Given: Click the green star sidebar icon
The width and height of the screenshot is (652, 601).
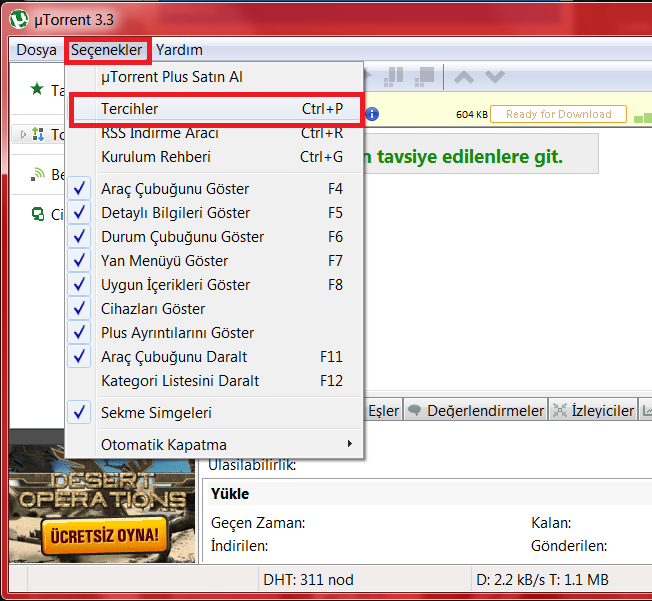Looking at the screenshot, I should [37, 89].
